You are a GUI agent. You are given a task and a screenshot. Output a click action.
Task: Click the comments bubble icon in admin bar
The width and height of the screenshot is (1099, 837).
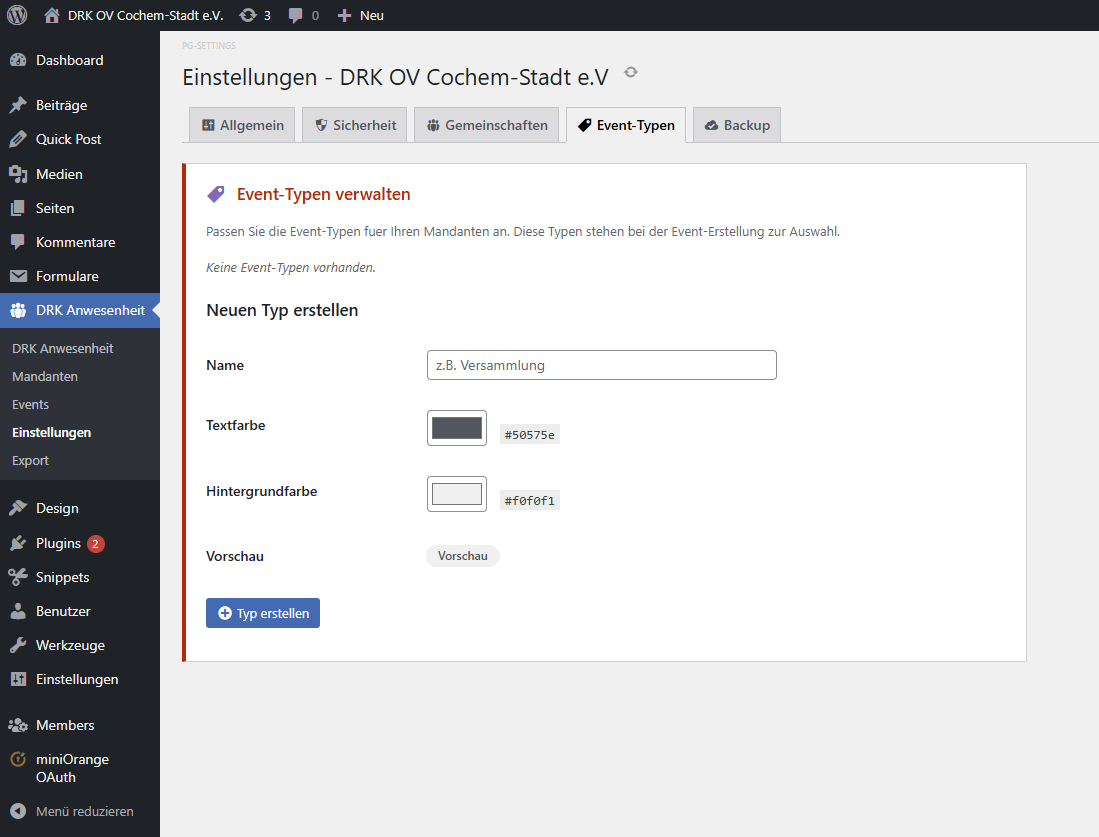coord(295,15)
